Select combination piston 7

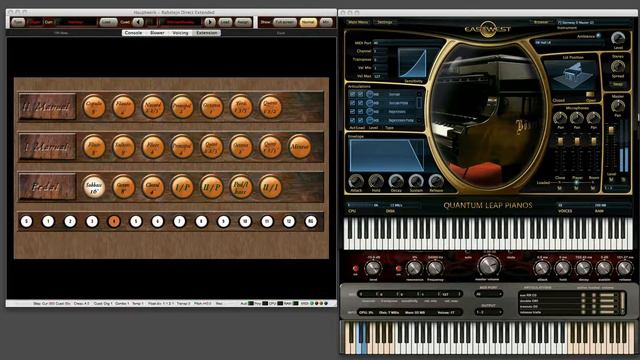tap(180, 222)
